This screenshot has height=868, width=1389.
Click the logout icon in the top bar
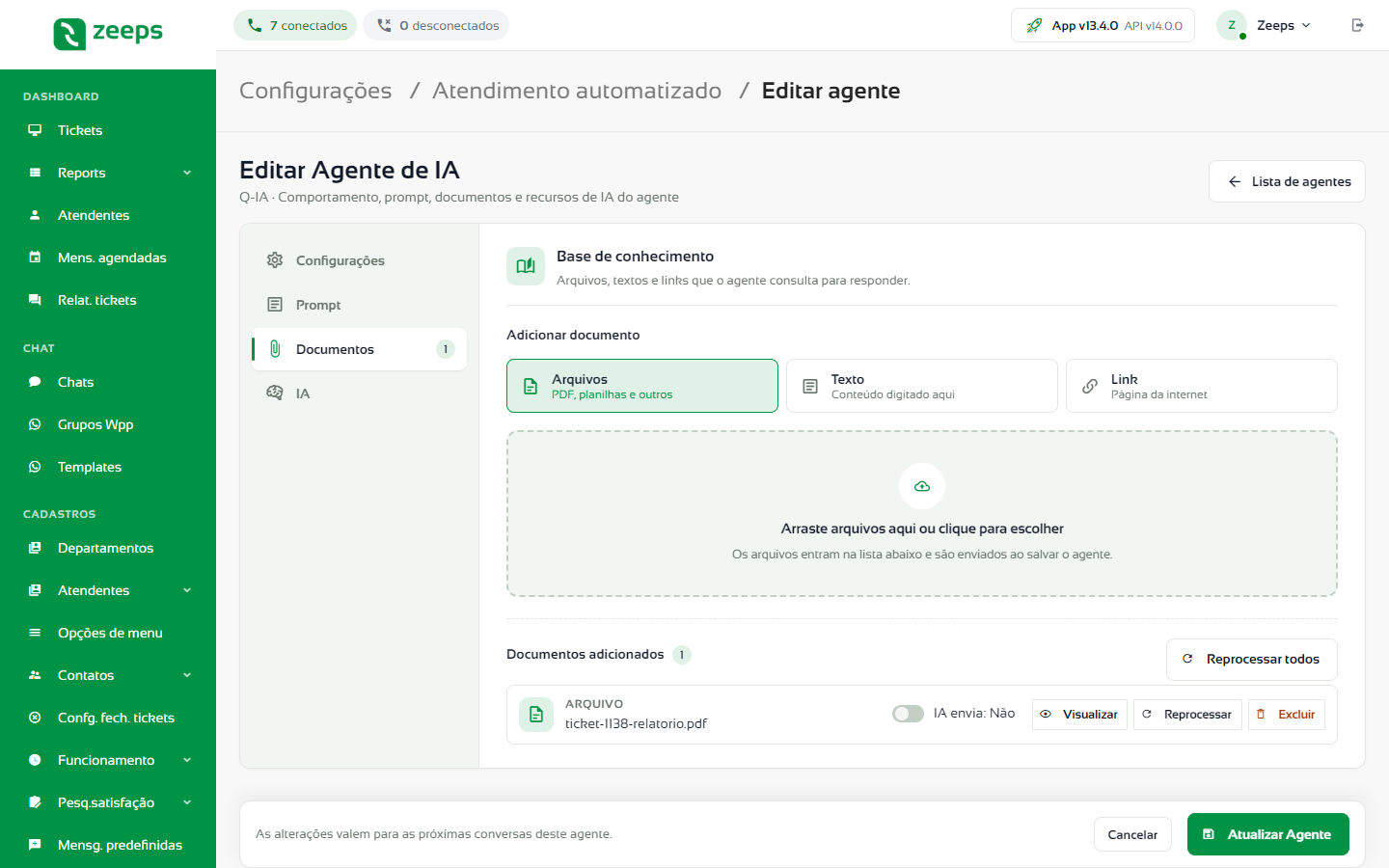pos(1357,25)
